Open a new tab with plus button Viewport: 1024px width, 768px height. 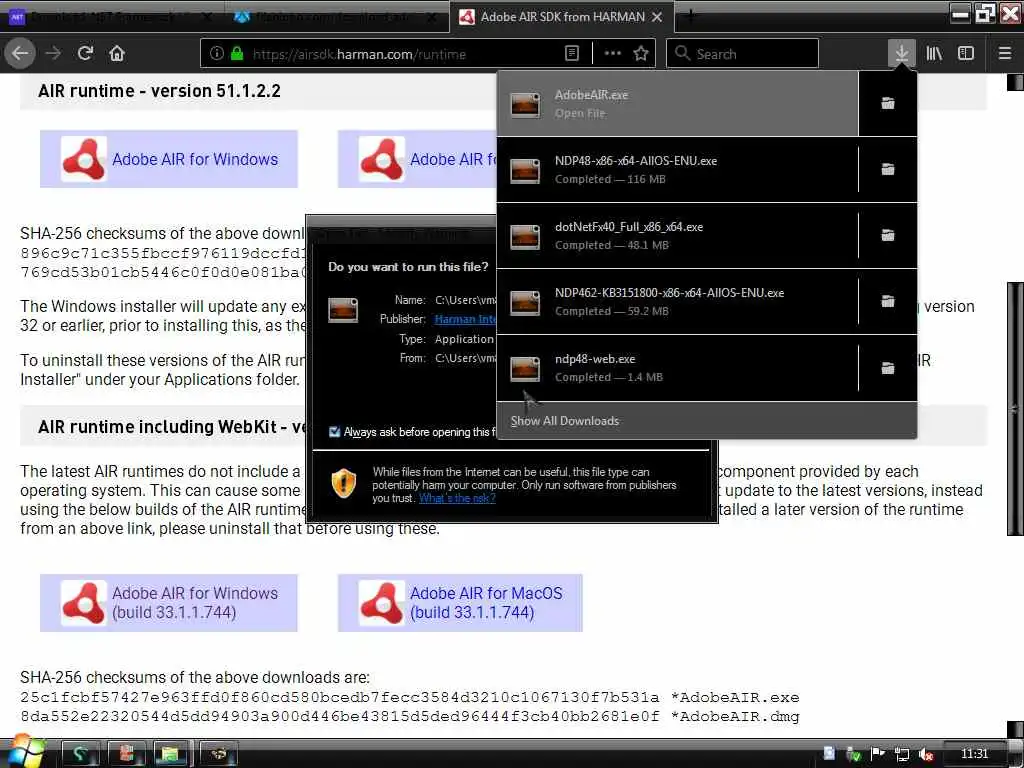690,16
